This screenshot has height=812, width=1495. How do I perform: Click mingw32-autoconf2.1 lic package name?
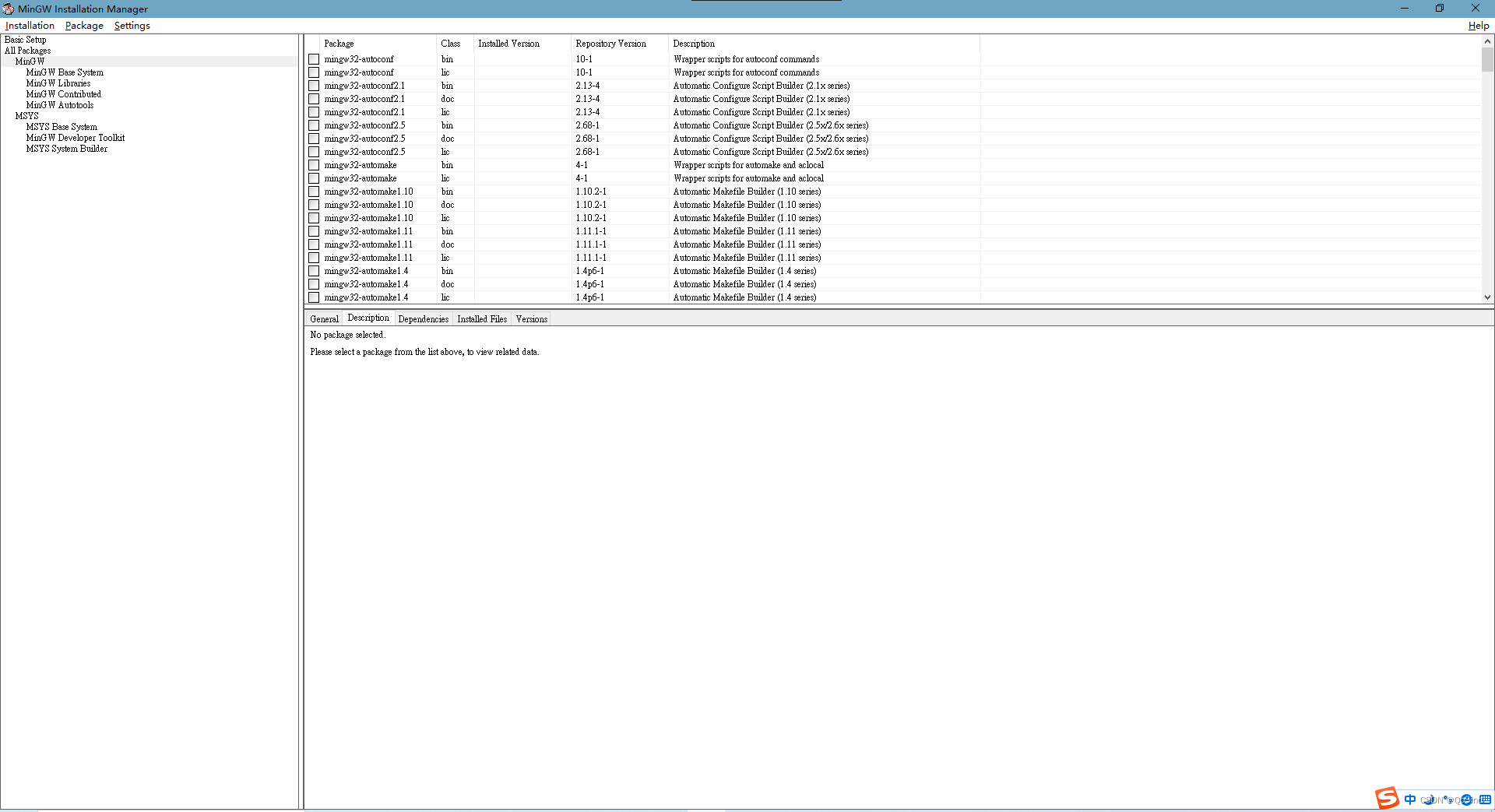click(x=364, y=112)
